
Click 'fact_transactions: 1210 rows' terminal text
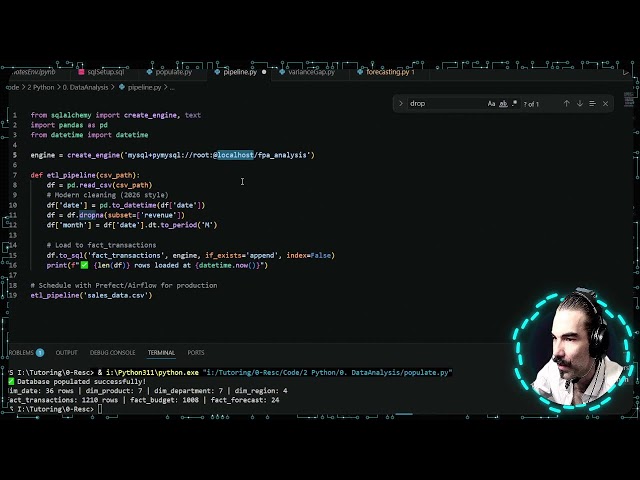tap(63, 400)
